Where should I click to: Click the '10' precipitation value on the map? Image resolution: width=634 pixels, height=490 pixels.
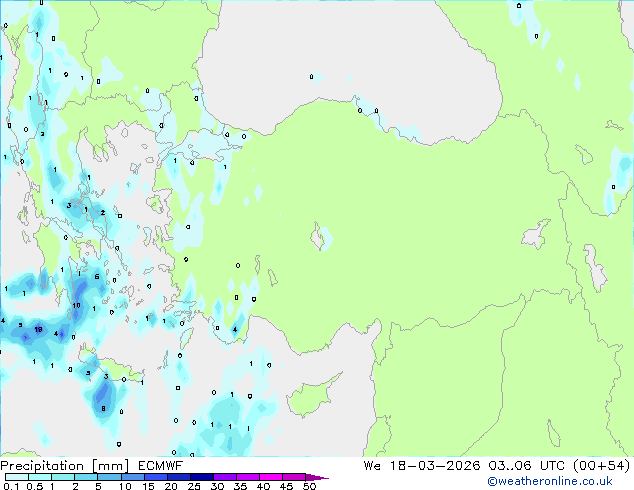pos(76,305)
